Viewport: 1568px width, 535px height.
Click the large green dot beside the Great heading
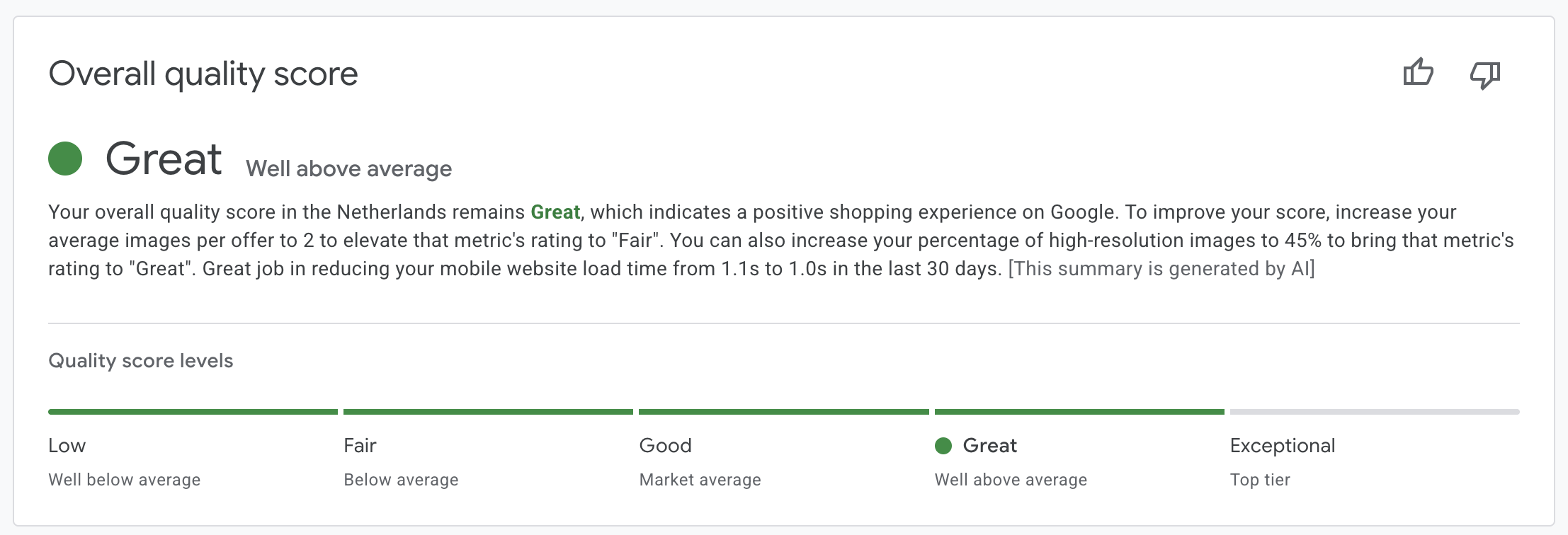[65, 158]
